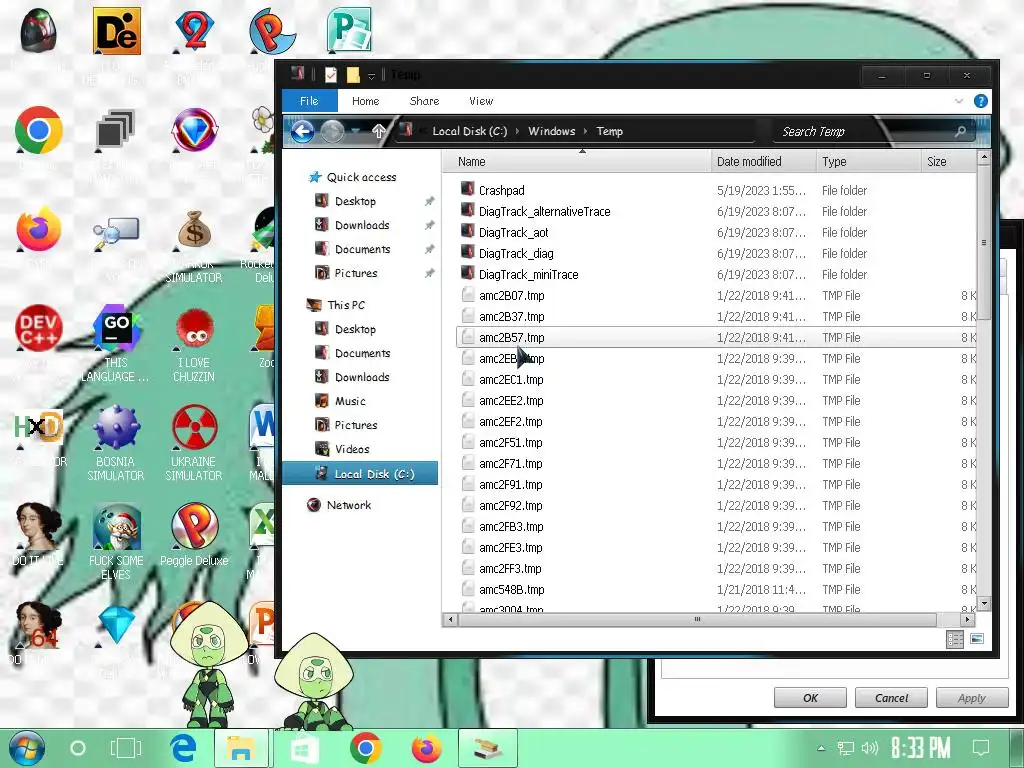Screen dimensions: 1024x768
Task: Click Windows in the address breadcrumb
Action: tap(551, 131)
